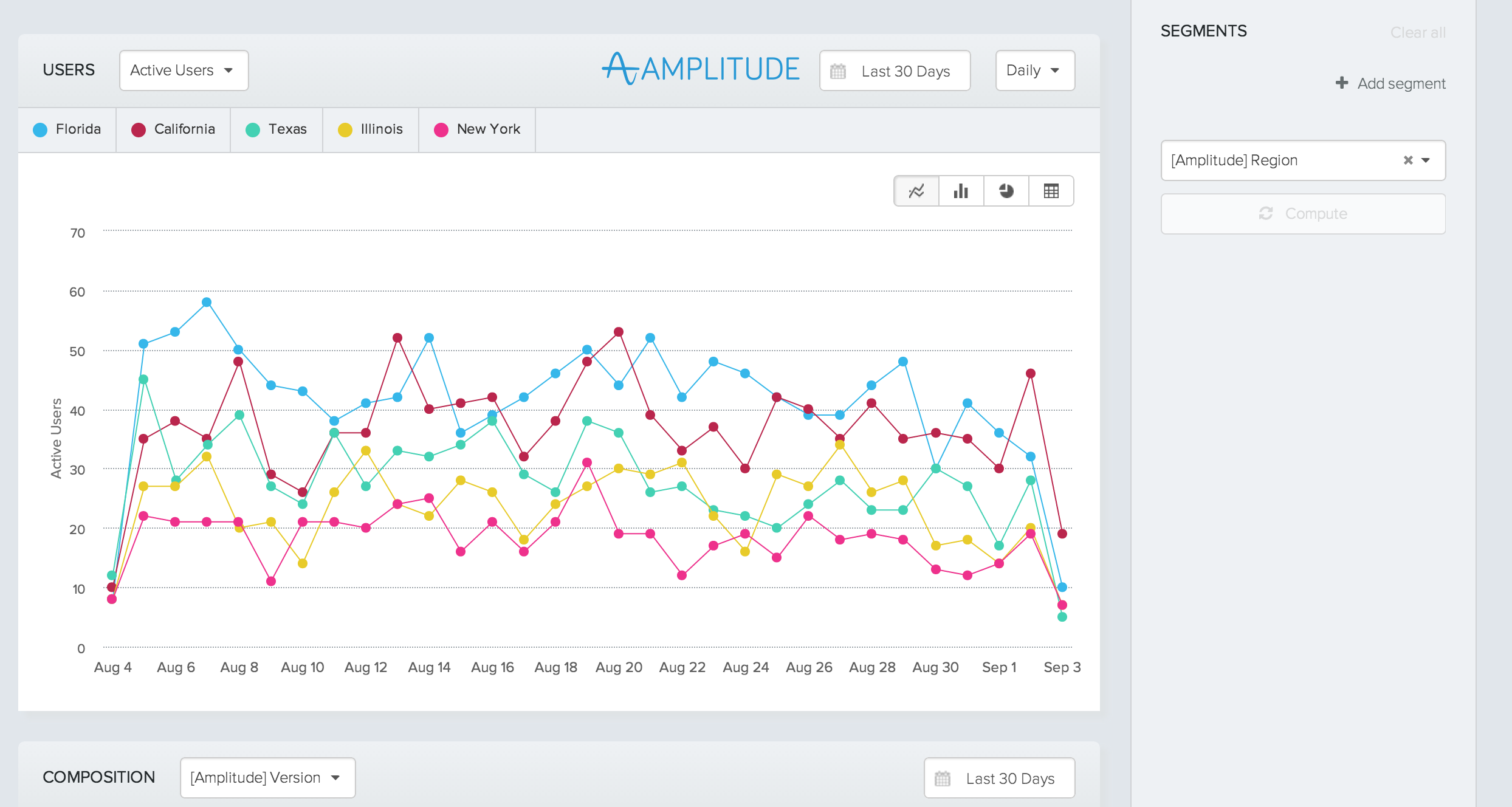1512x807 pixels.
Task: Click the Texas teal color dot
Action: click(253, 130)
